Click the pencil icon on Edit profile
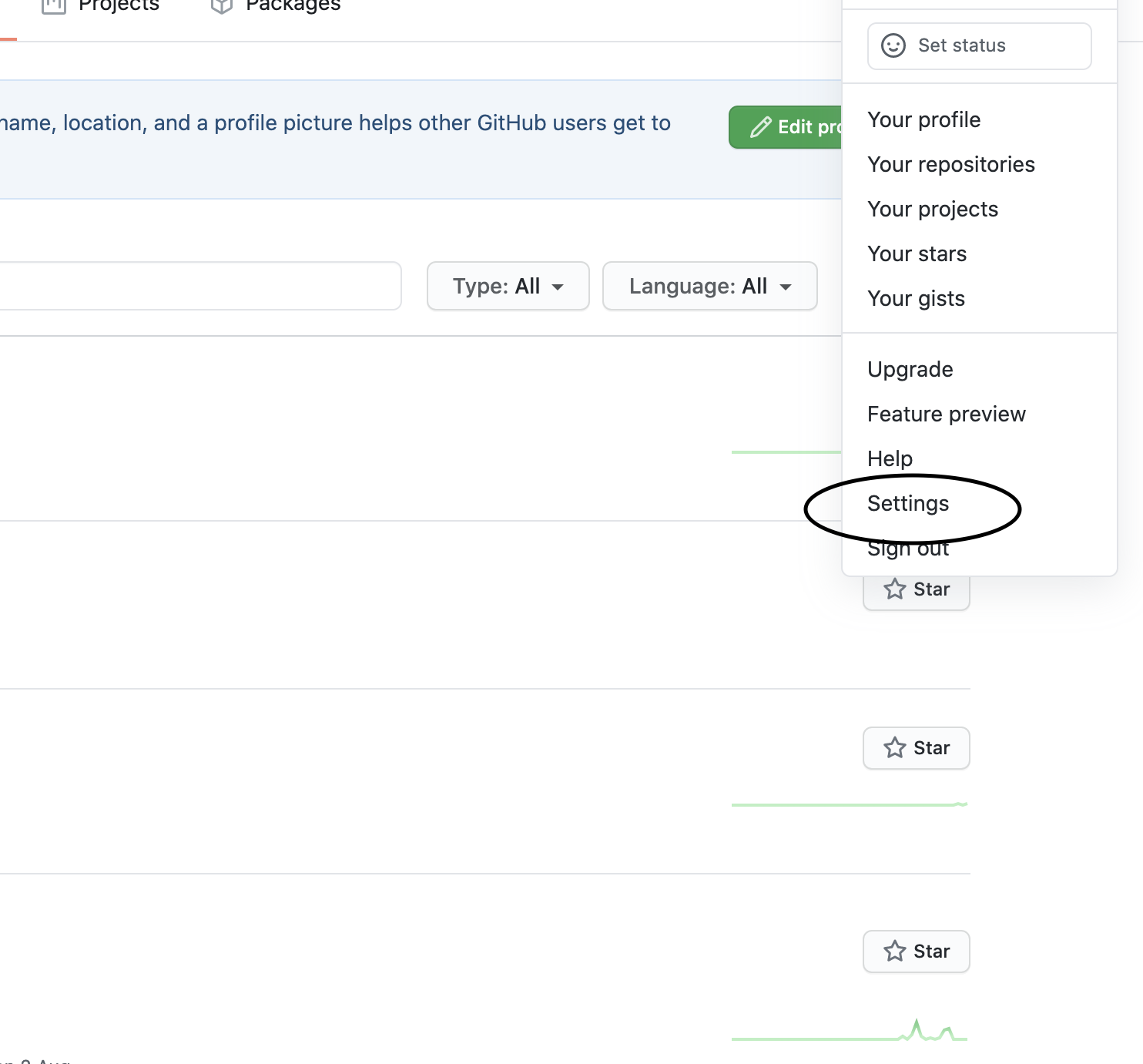1143x1064 pixels. [x=760, y=127]
